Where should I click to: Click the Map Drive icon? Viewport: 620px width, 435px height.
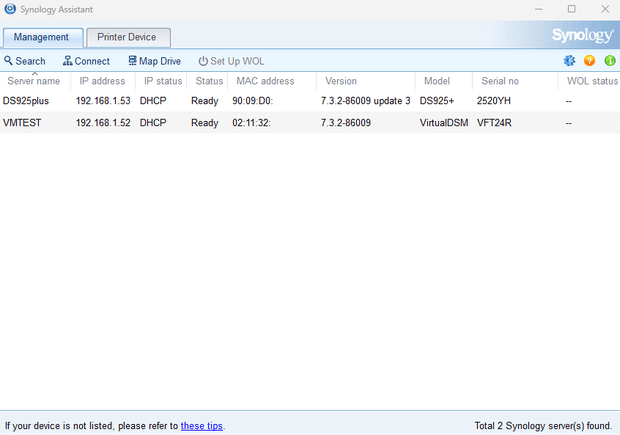[x=132, y=61]
